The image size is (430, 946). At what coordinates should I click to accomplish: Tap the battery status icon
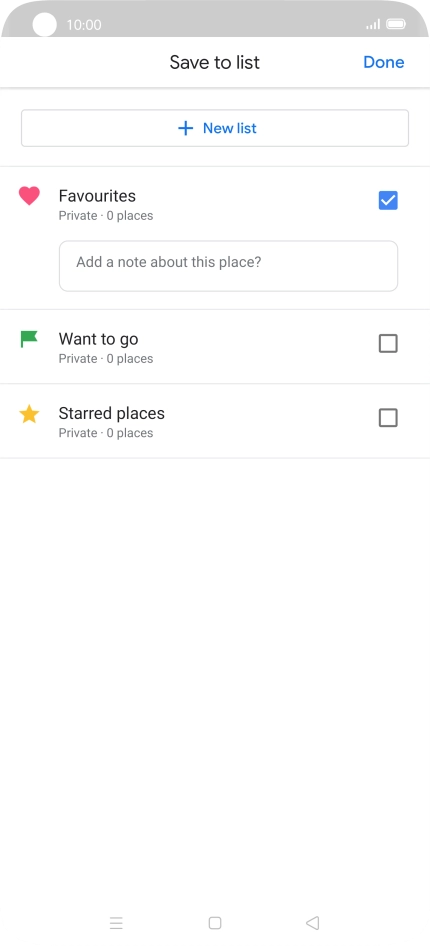396,24
